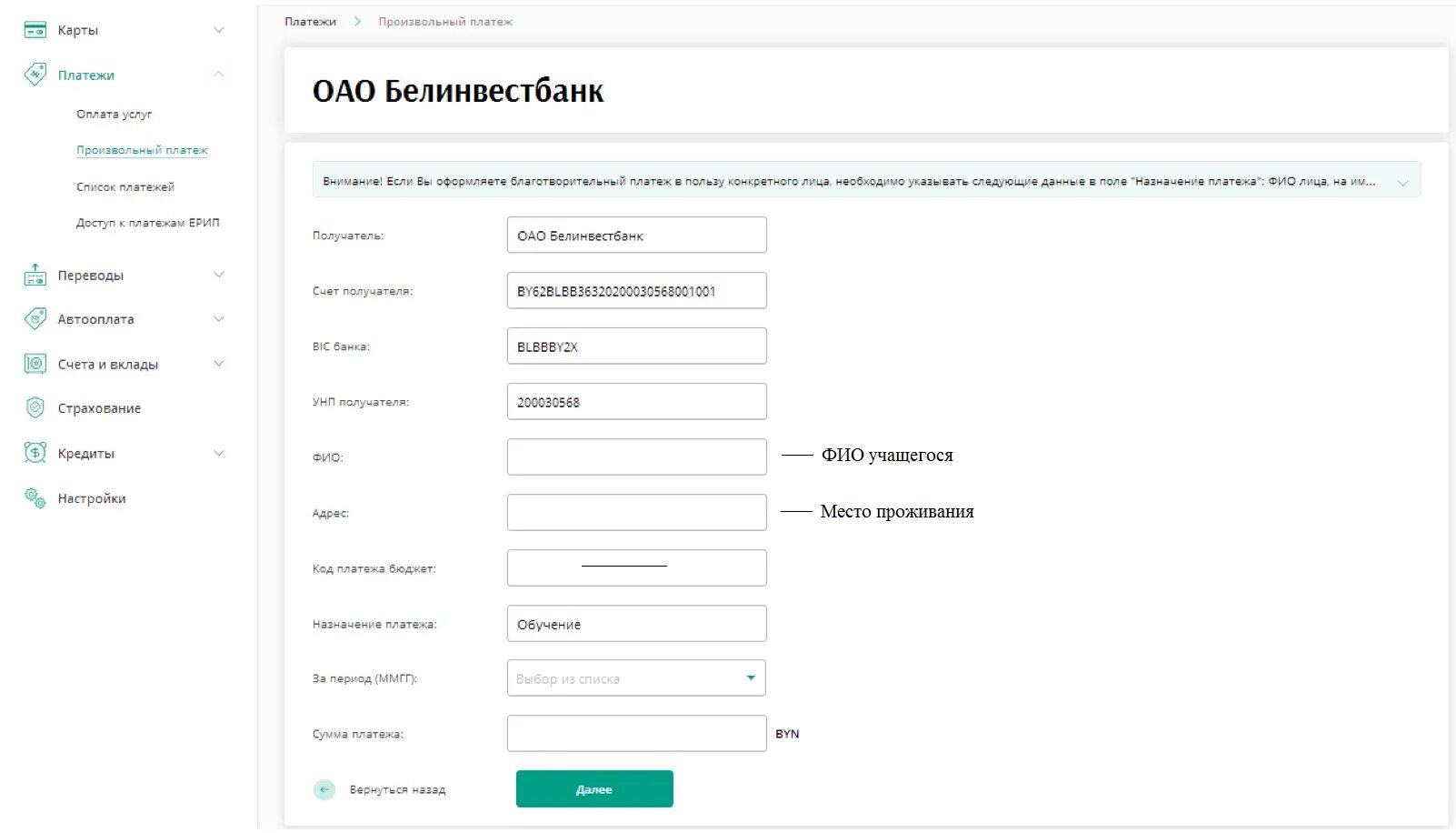
Task: Click the Сумма платежа input field
Action: coord(636,734)
